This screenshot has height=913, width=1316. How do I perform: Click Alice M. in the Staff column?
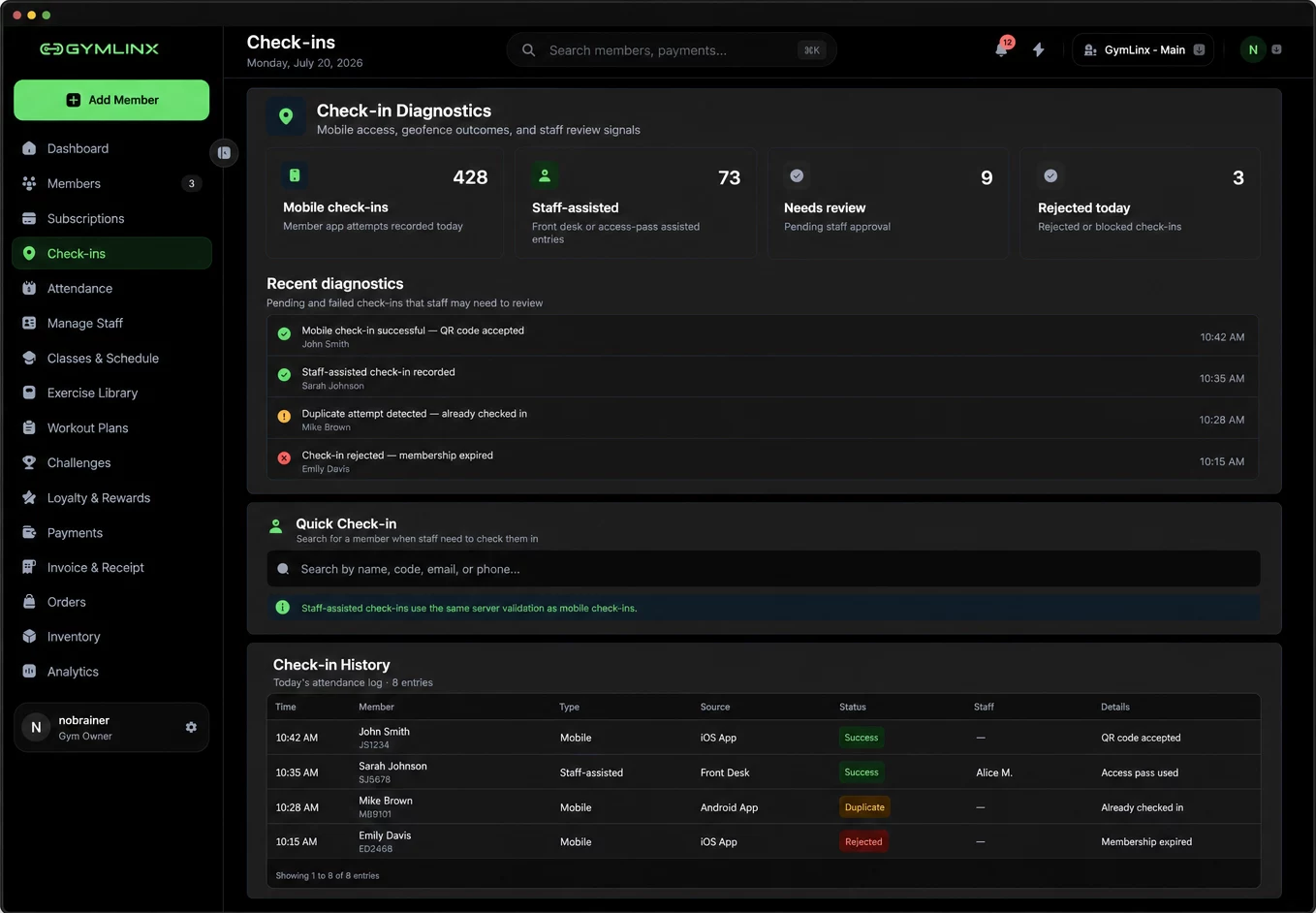(x=994, y=772)
